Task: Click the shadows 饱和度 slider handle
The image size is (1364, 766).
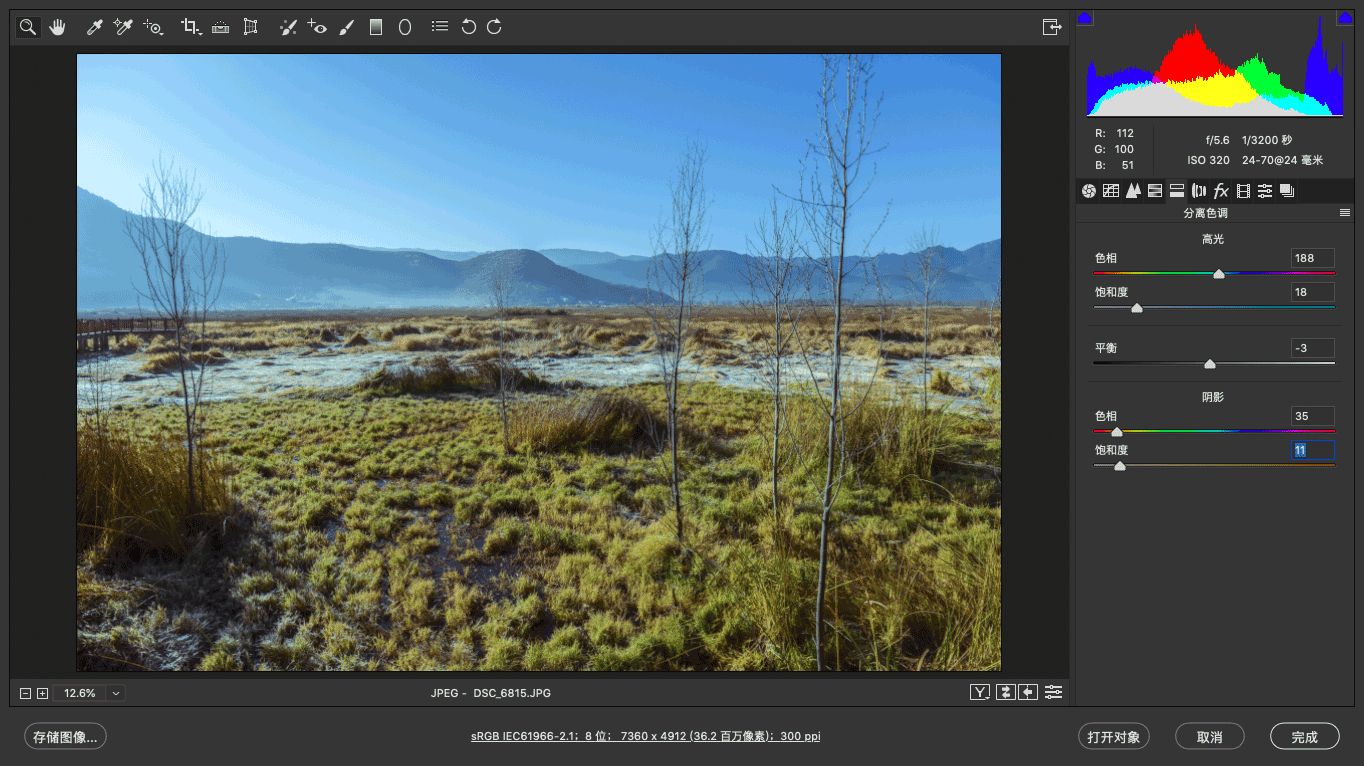Action: pos(1120,466)
